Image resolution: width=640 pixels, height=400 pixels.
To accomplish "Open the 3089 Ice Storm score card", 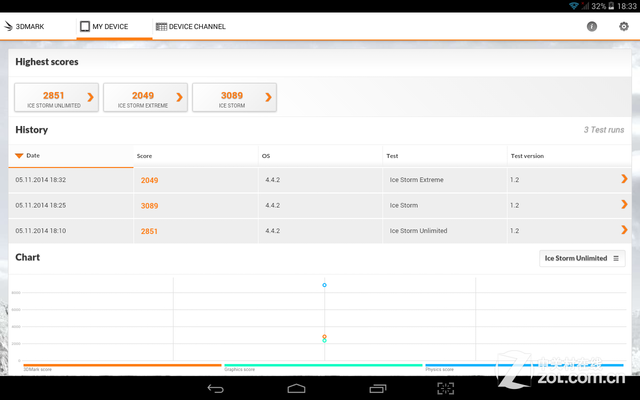I will click(x=234, y=97).
